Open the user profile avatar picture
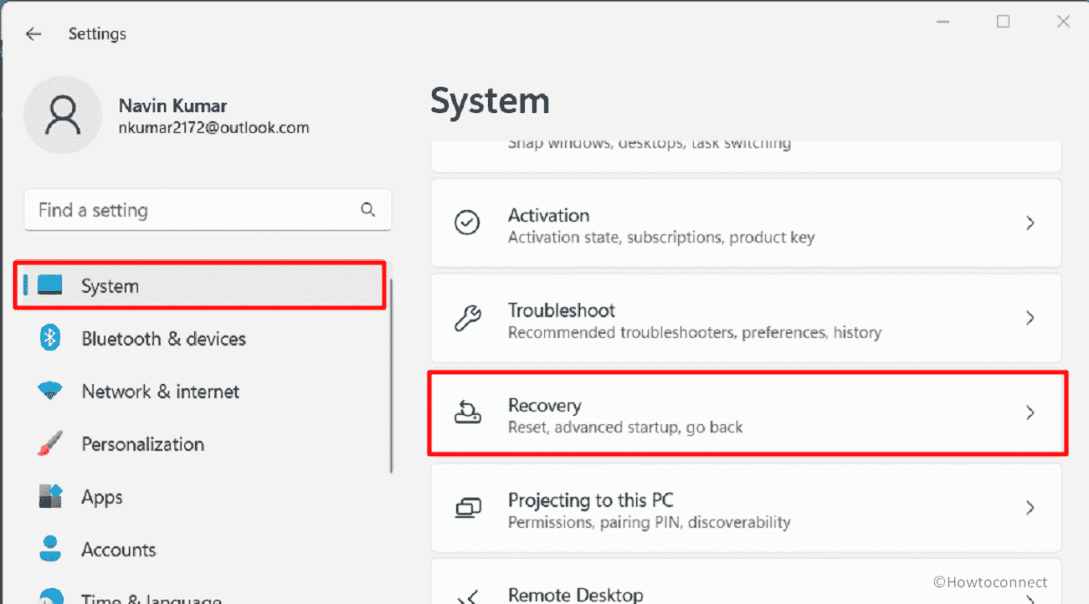1089x604 pixels. (x=63, y=115)
